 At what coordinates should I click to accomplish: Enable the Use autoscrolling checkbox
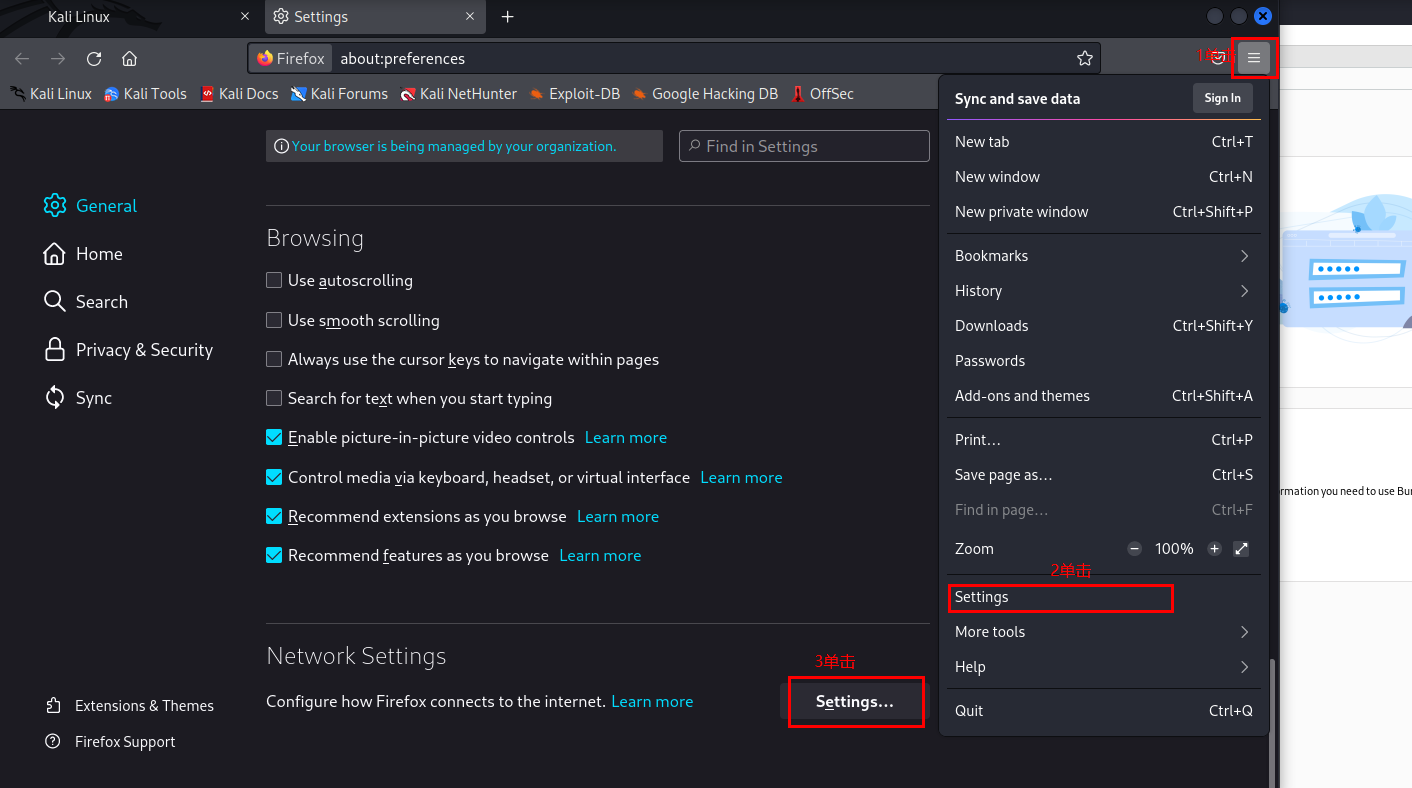[274, 281]
